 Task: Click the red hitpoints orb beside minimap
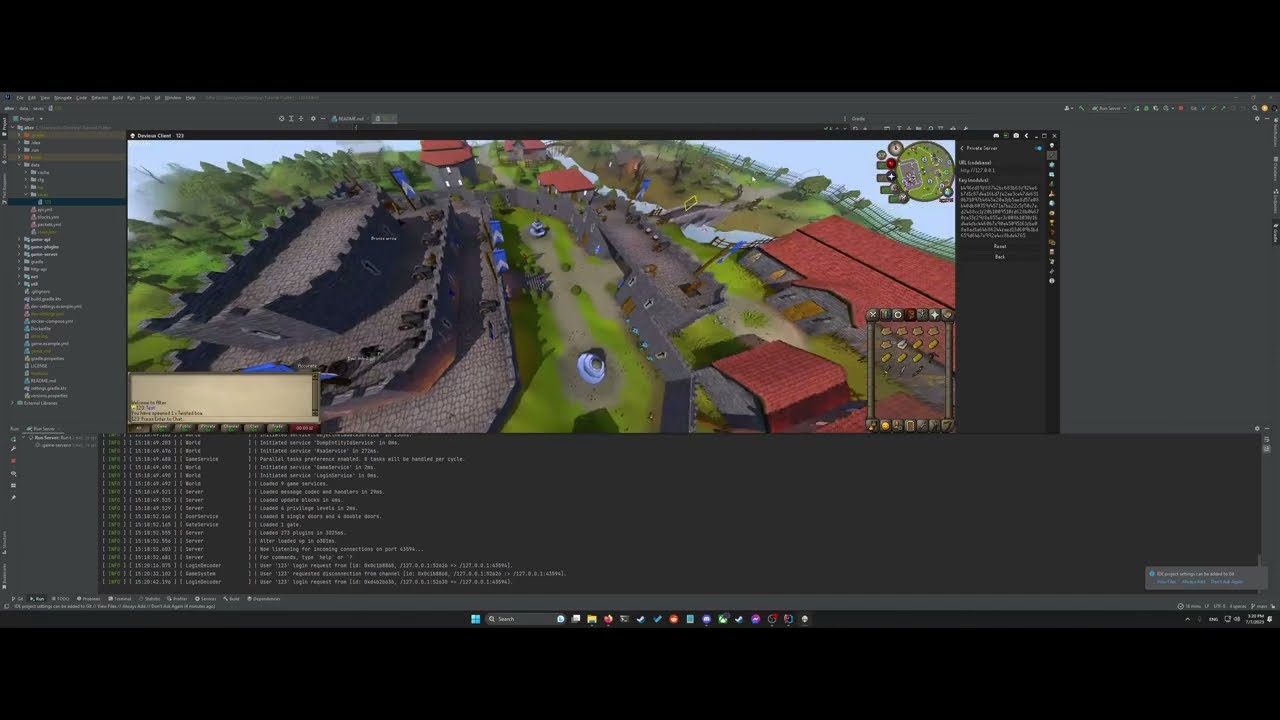pos(891,163)
